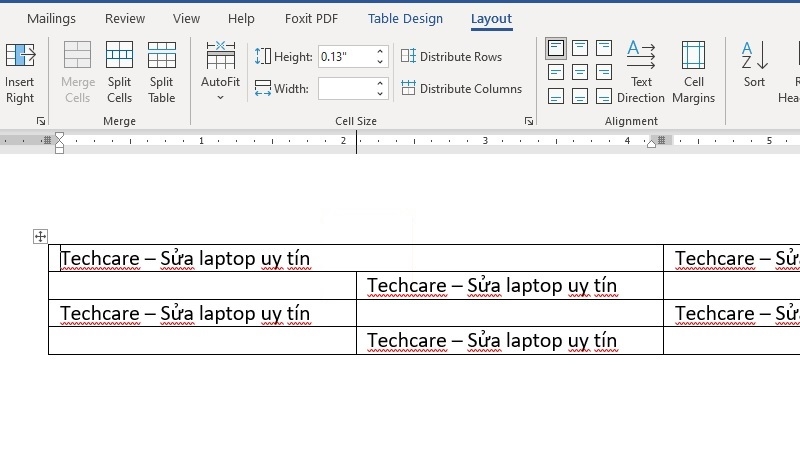This screenshot has height=450, width=800.
Task: Select Align Center Right alignment
Action: click(x=604, y=72)
